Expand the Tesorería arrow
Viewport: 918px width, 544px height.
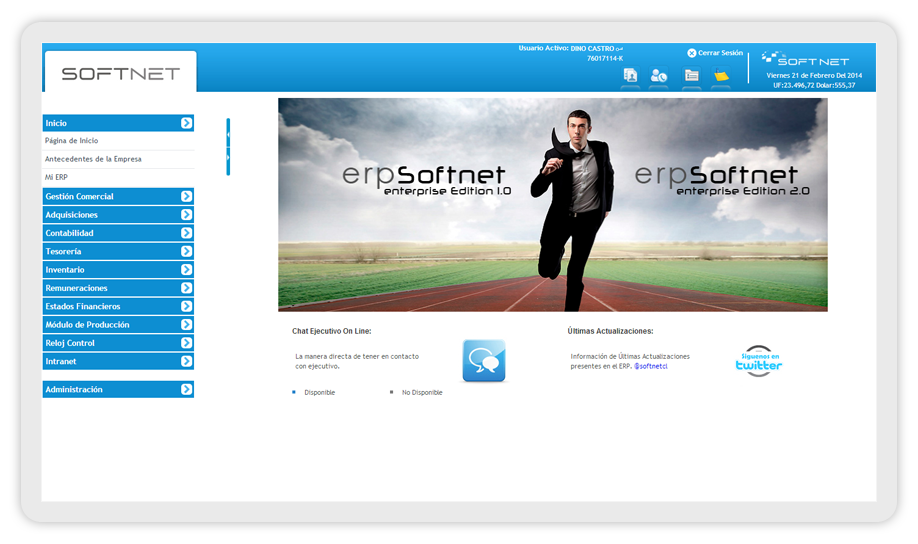(186, 251)
